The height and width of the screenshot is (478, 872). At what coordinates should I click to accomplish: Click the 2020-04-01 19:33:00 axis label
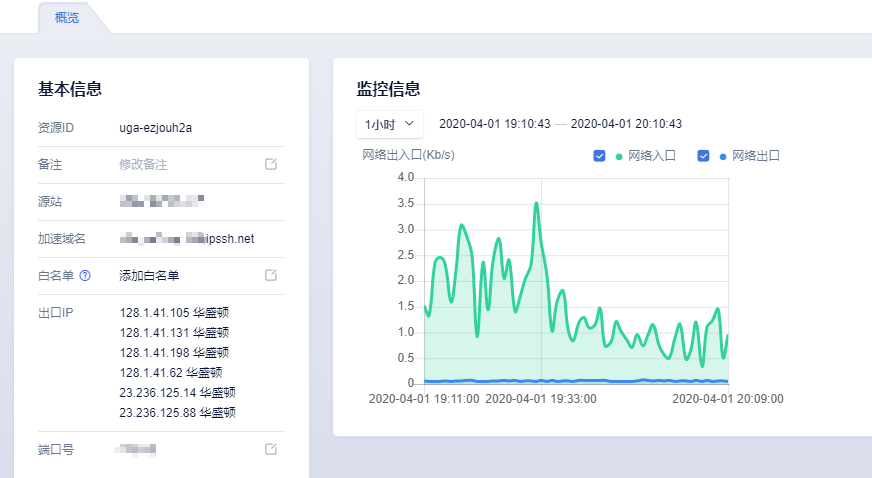point(541,399)
